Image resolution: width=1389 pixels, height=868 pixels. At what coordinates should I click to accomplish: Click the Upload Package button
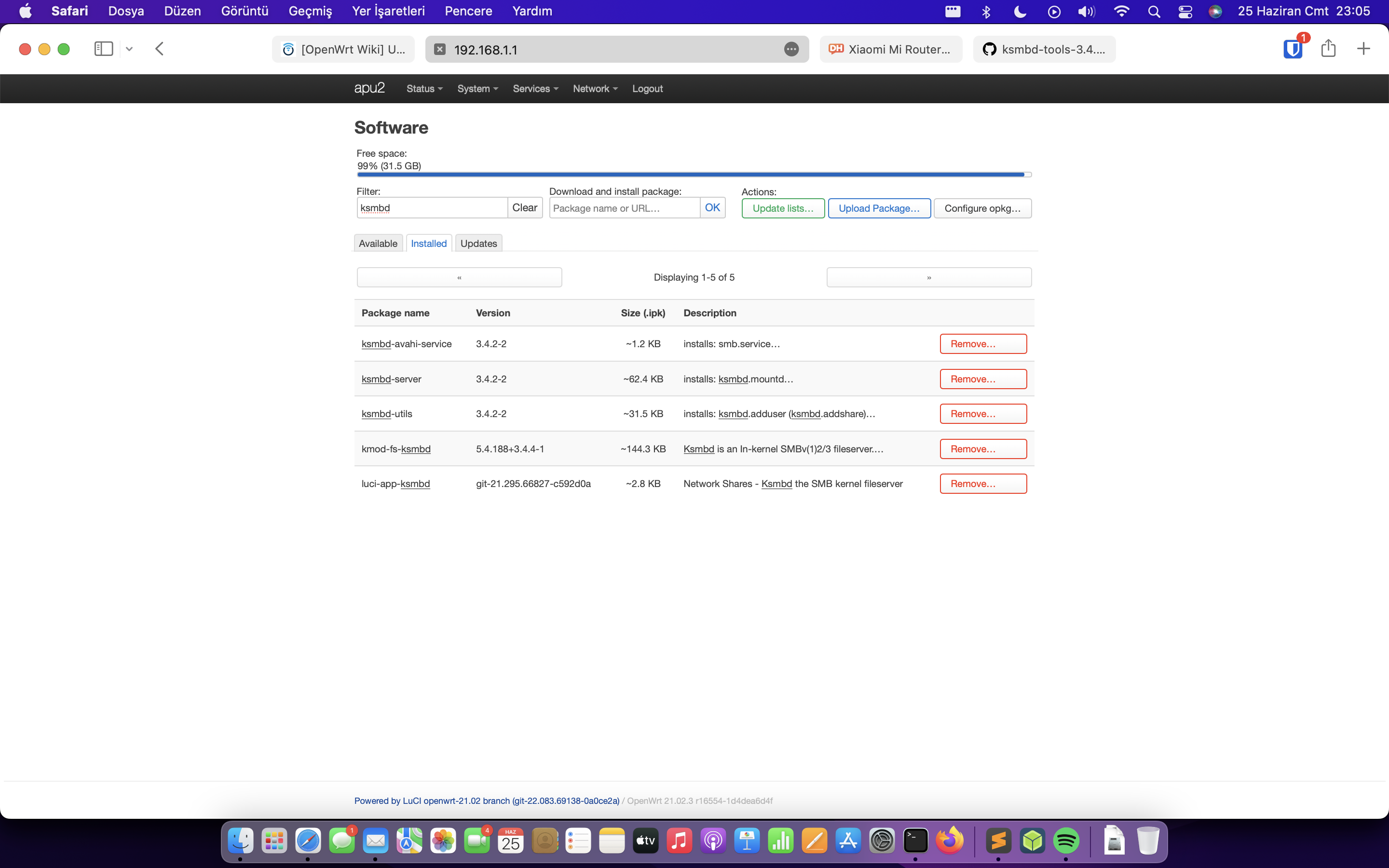(x=879, y=208)
